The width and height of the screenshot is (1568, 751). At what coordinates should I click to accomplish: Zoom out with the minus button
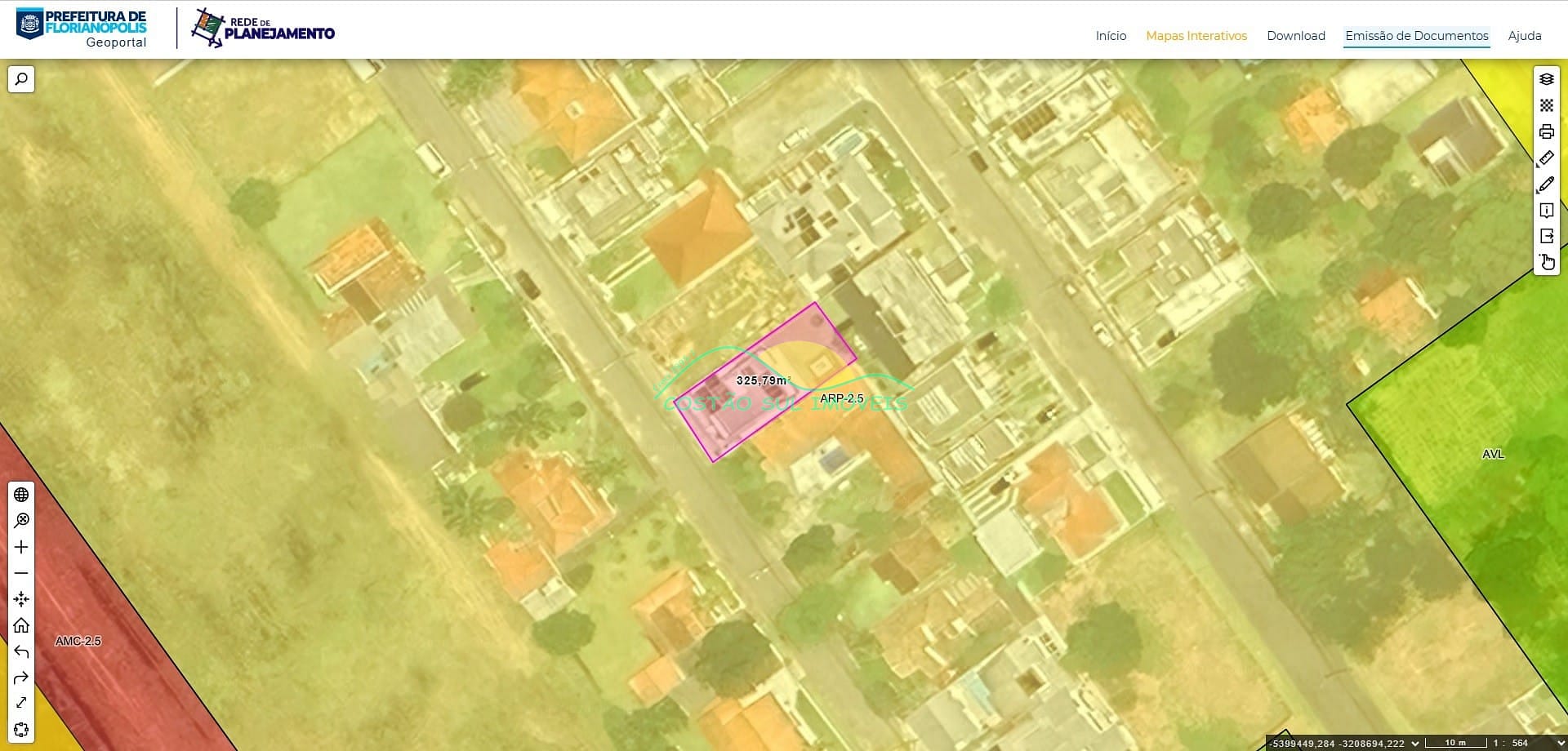point(21,573)
